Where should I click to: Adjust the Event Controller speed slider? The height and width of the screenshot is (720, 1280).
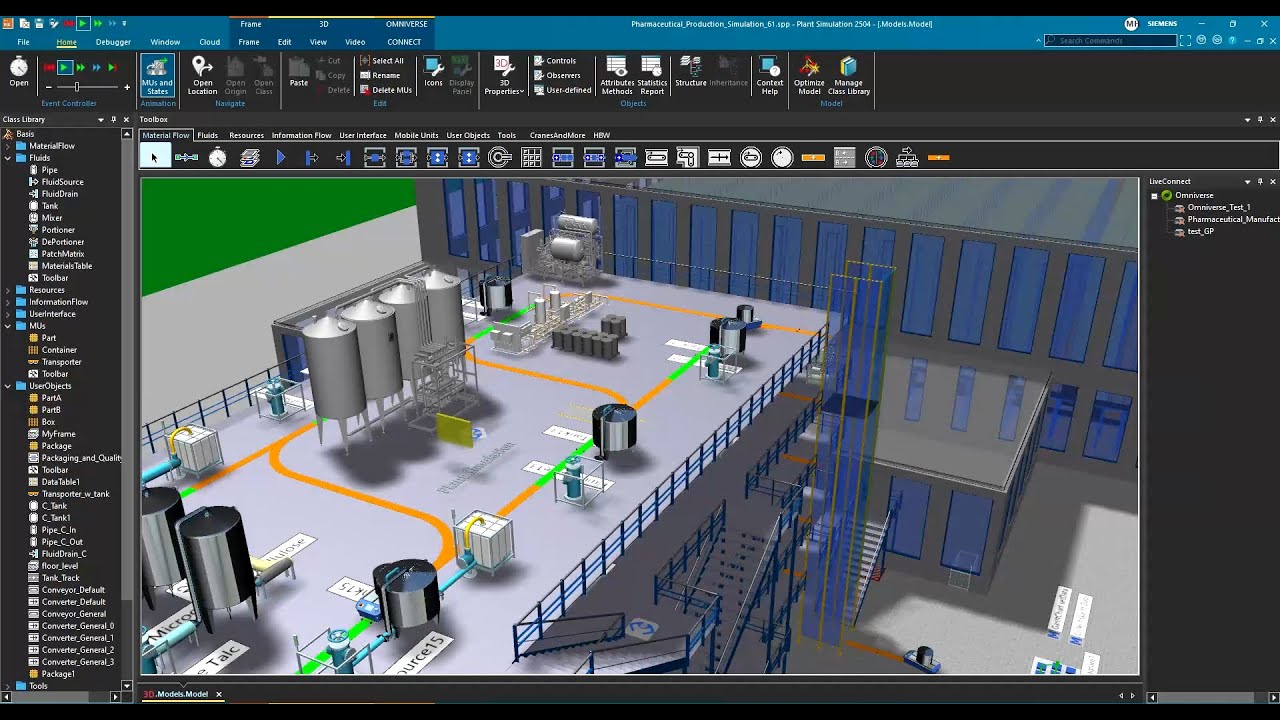click(77, 87)
